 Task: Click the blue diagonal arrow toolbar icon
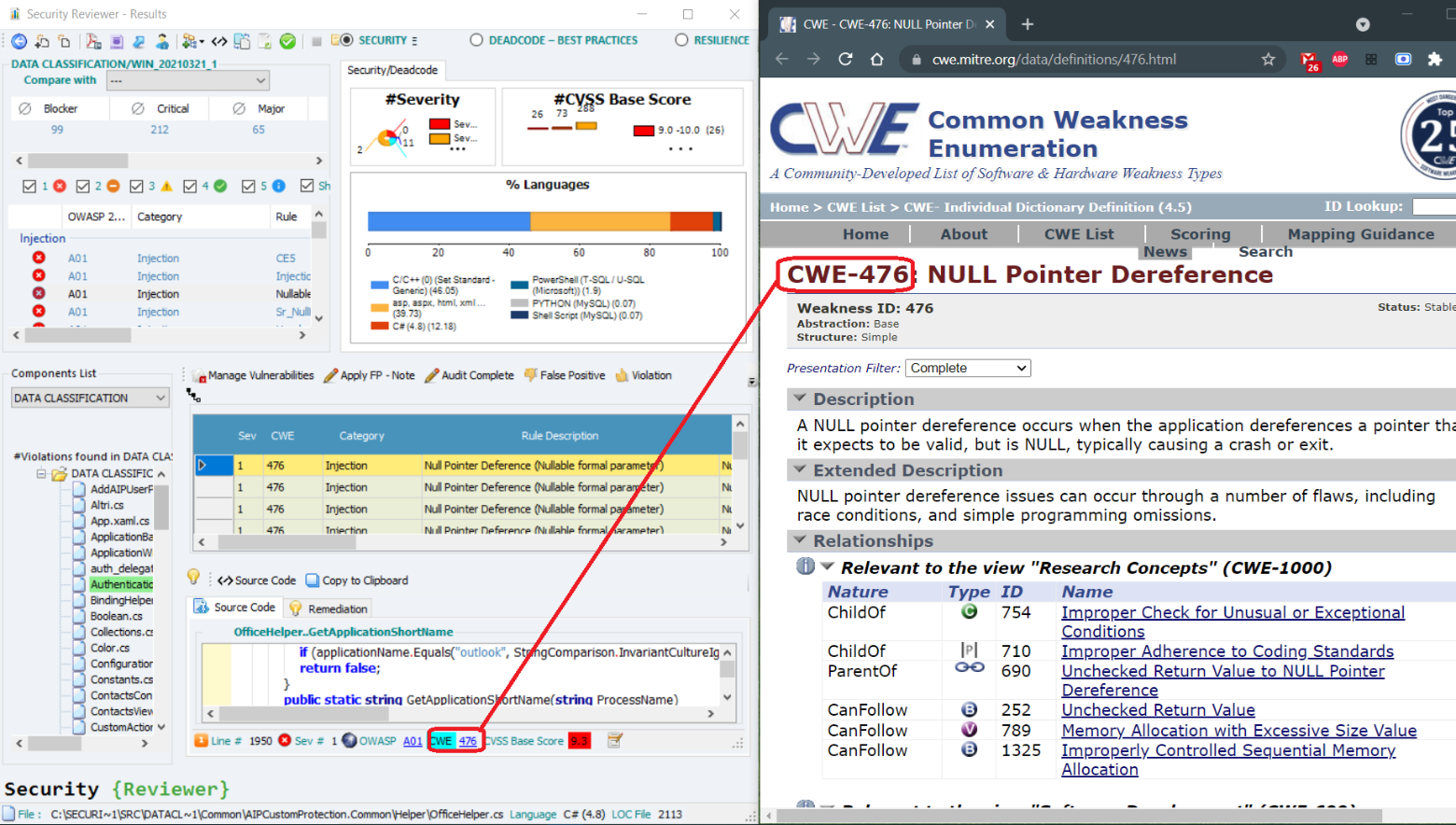139,41
